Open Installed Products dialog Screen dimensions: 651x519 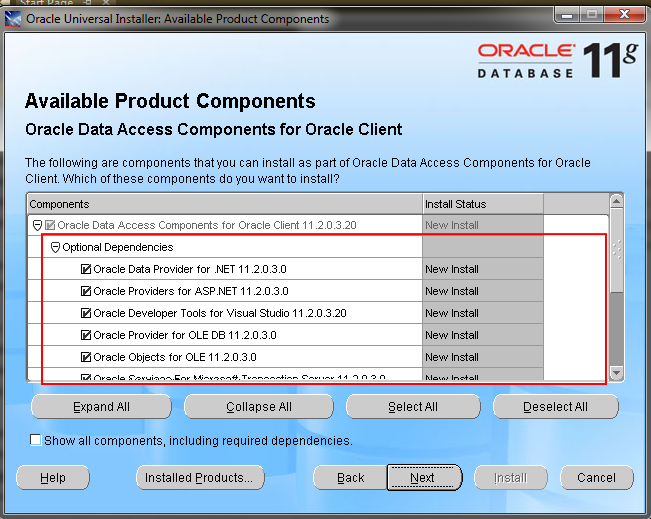click(x=200, y=477)
